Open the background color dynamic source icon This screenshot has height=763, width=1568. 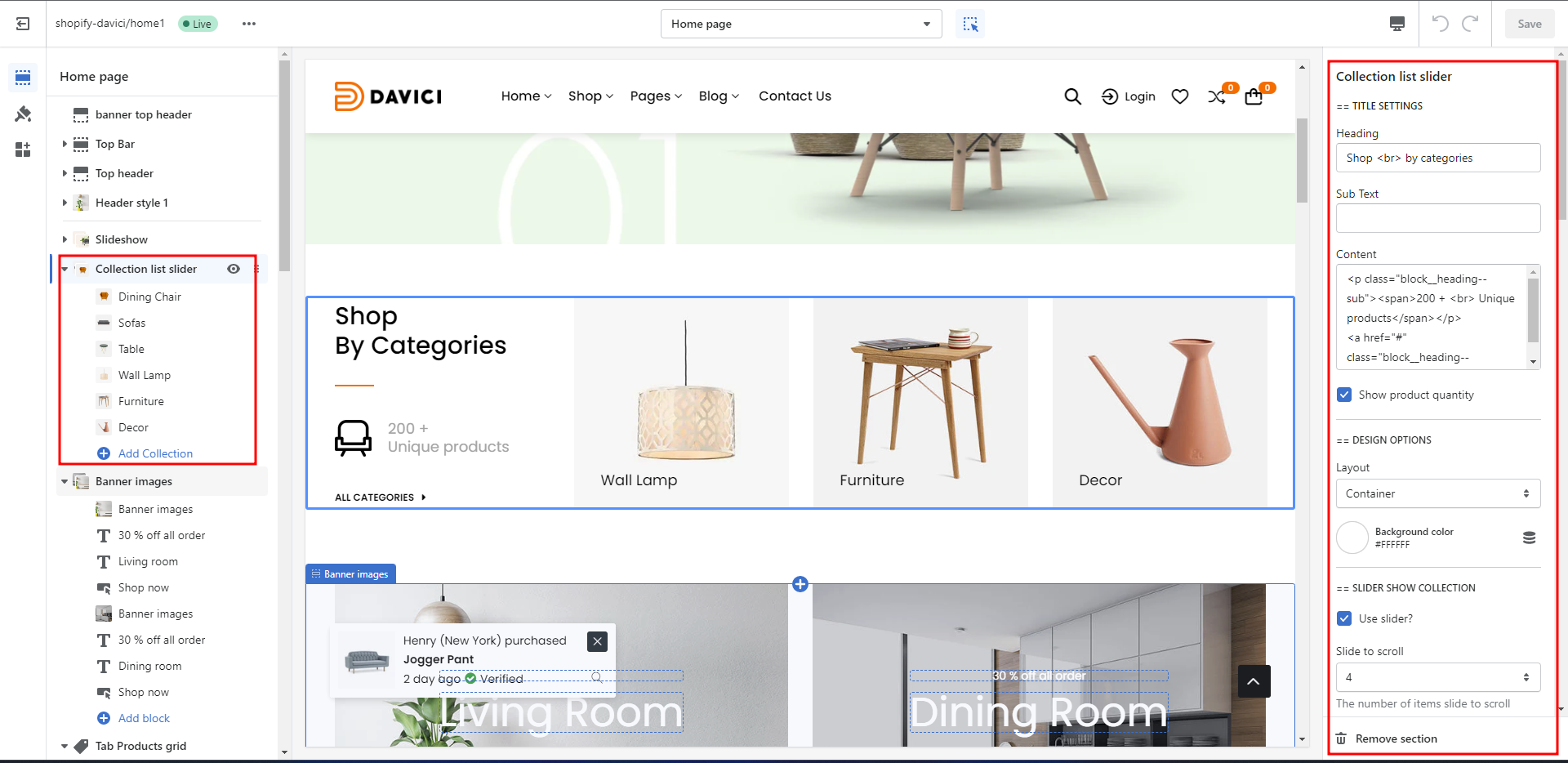1529,538
